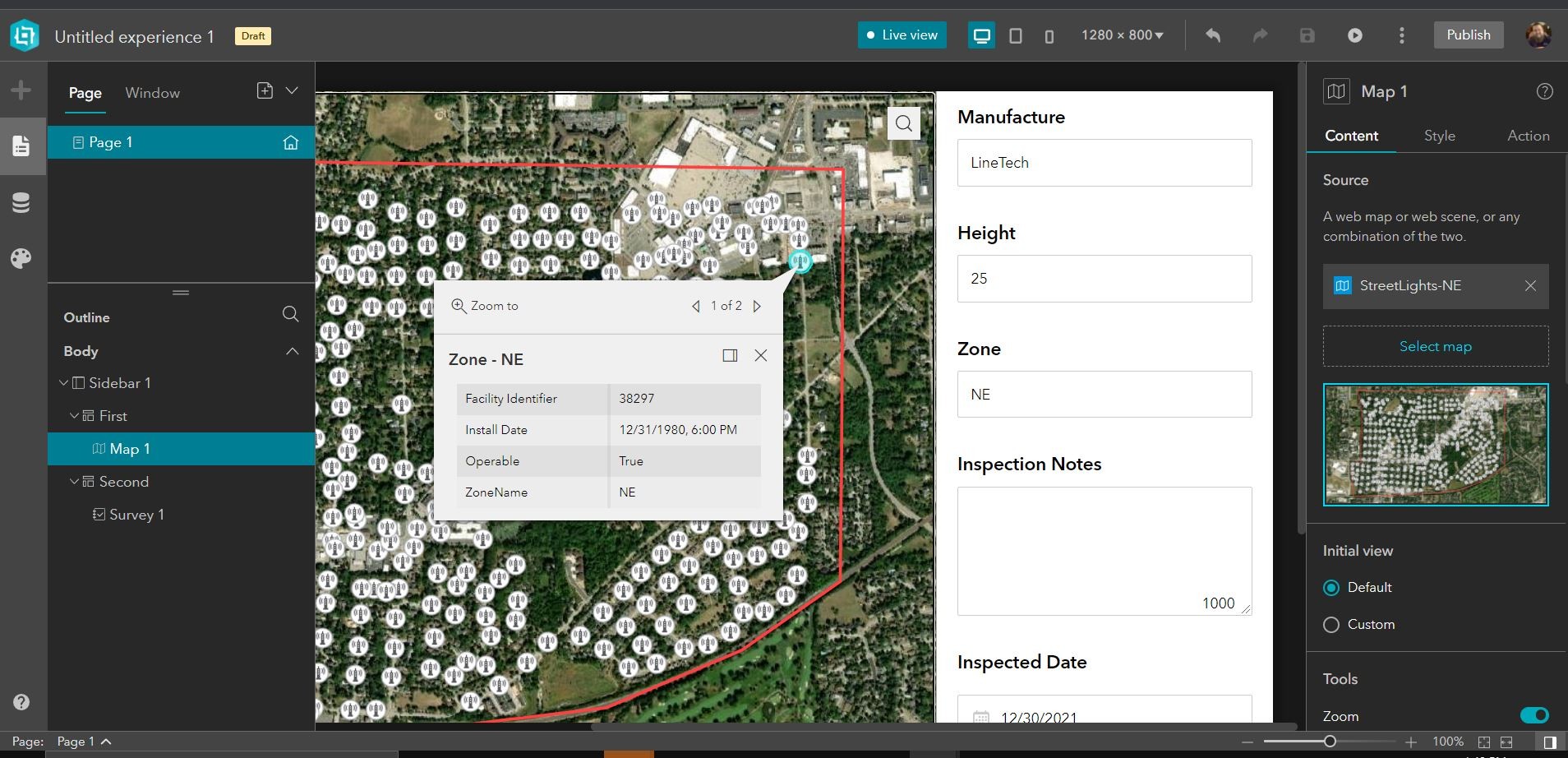Open the user account avatar

(1538, 35)
